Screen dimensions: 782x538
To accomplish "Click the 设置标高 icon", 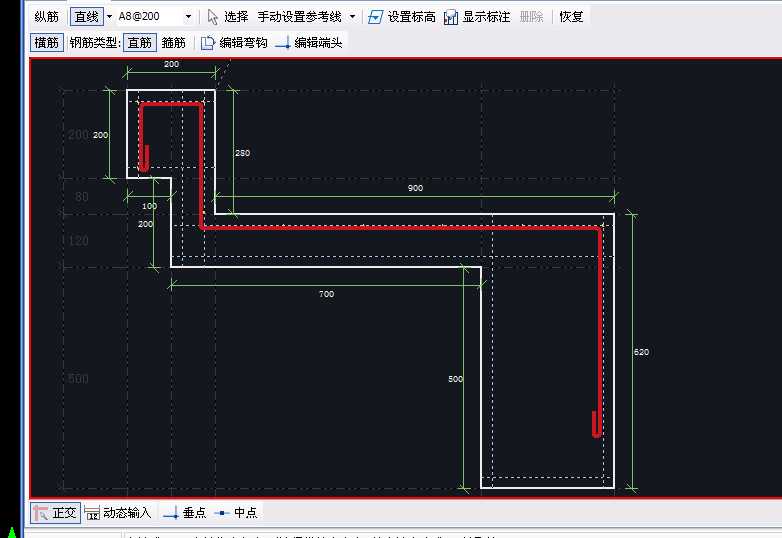I will 375,17.
